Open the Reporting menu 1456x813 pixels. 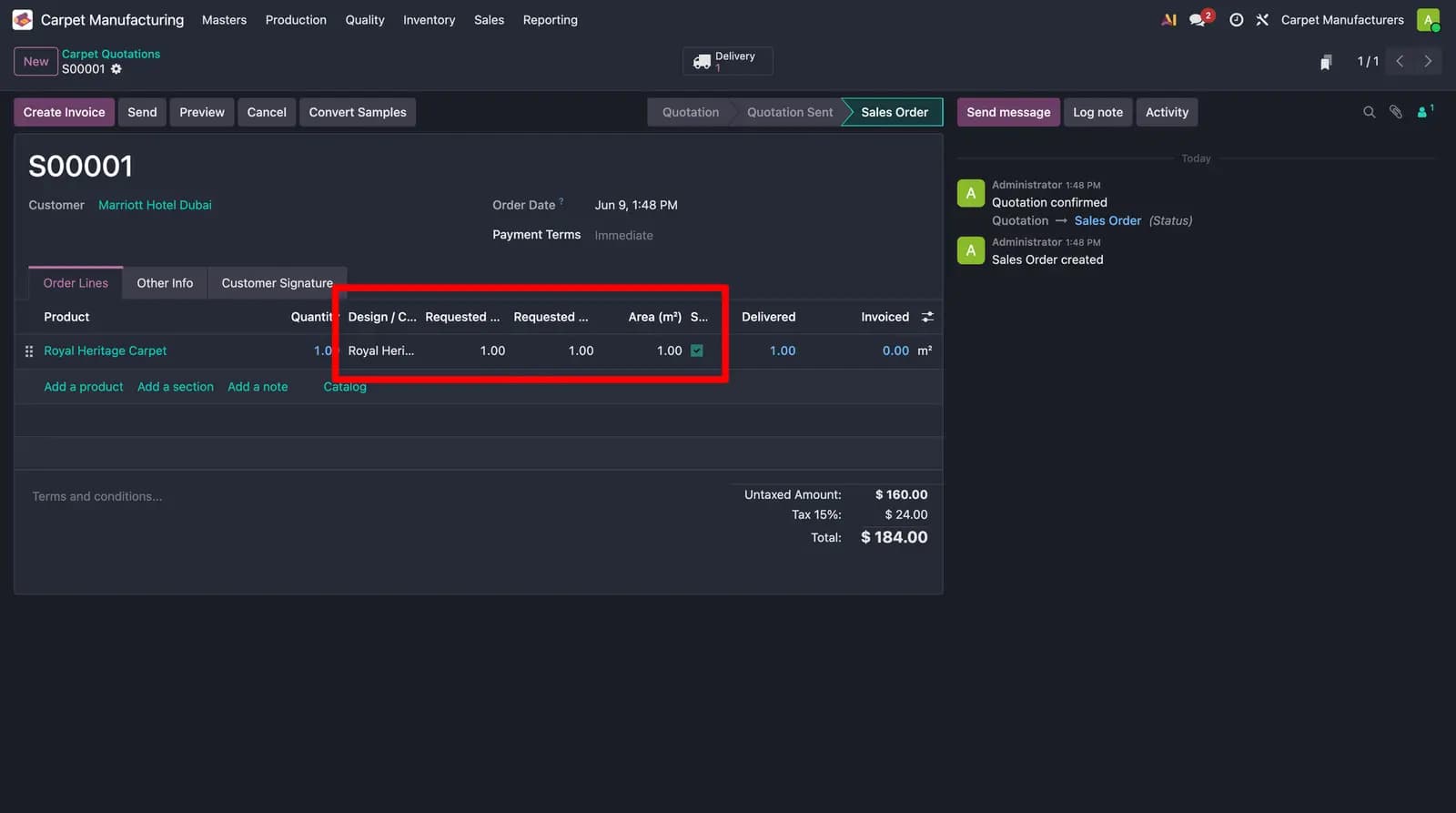point(551,19)
